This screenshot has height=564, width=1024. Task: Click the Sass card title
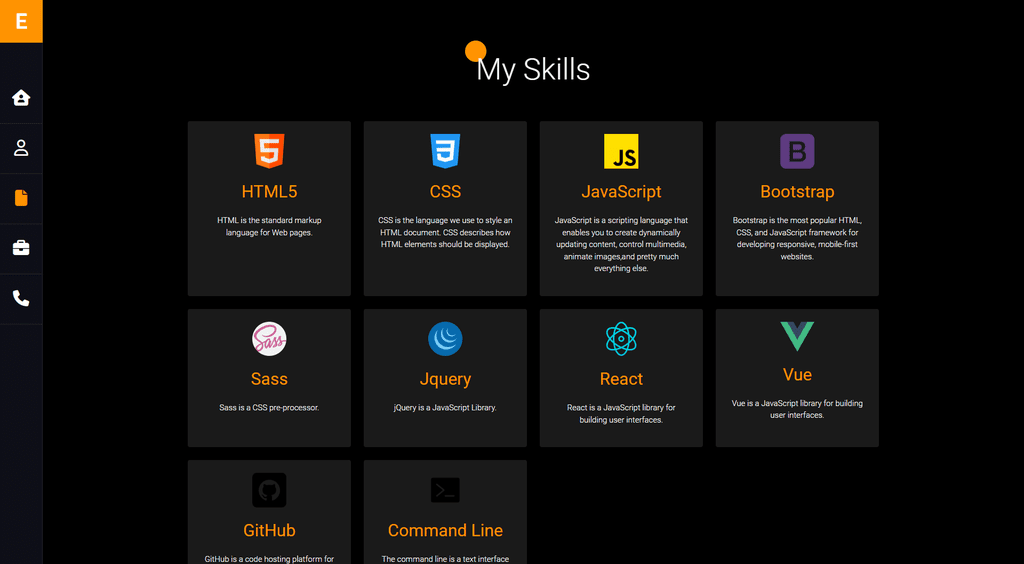pyautogui.click(x=269, y=379)
